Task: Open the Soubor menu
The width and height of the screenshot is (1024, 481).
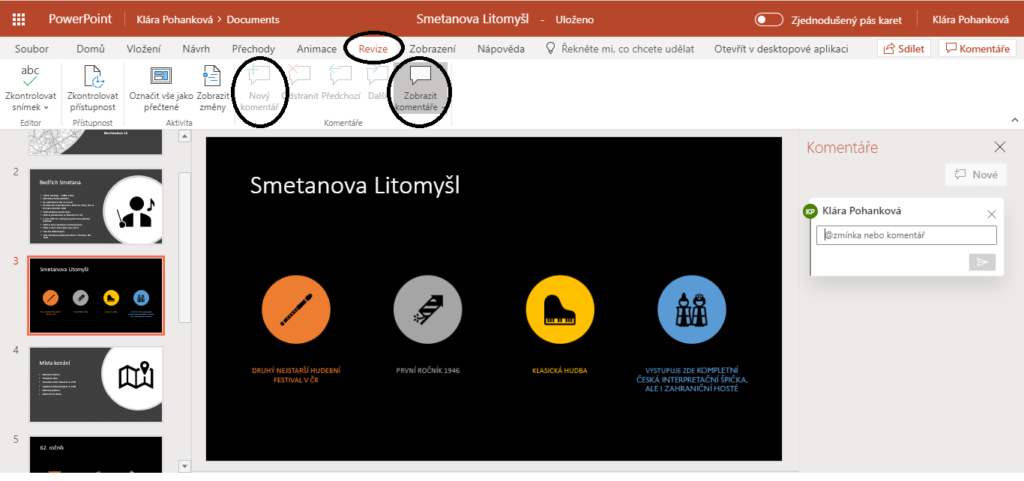Action: click(x=33, y=48)
